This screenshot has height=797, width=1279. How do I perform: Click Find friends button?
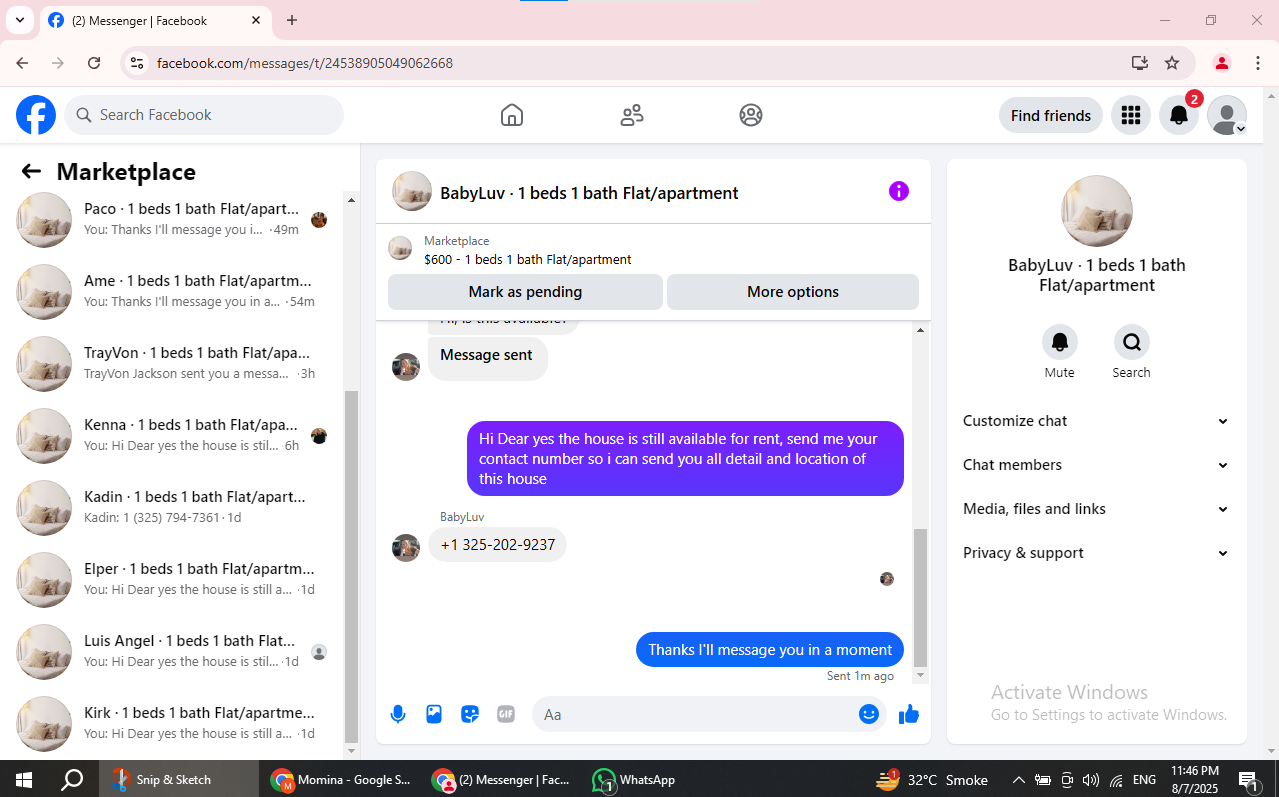(1051, 115)
